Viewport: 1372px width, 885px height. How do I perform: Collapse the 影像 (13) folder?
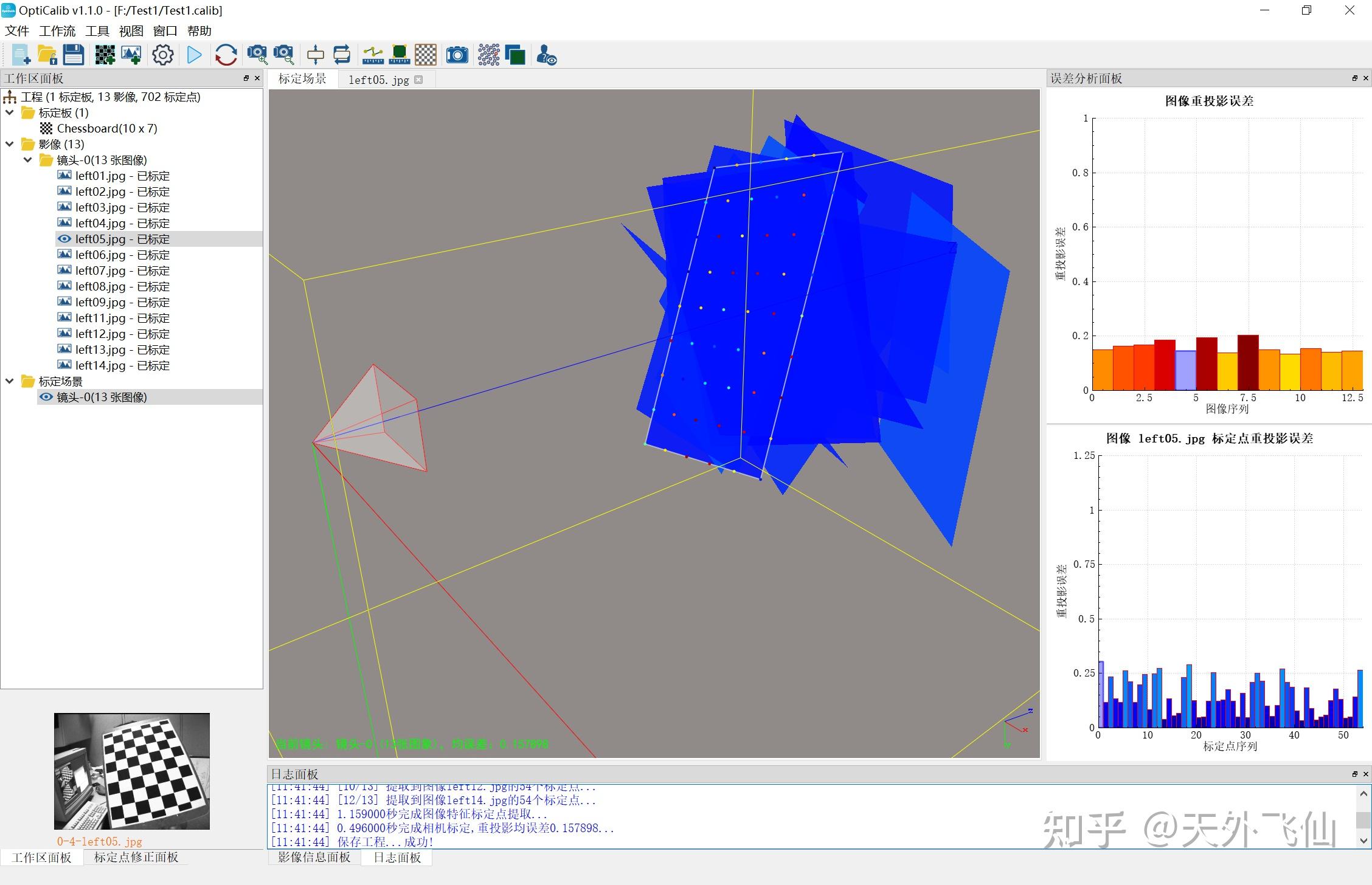(10, 144)
